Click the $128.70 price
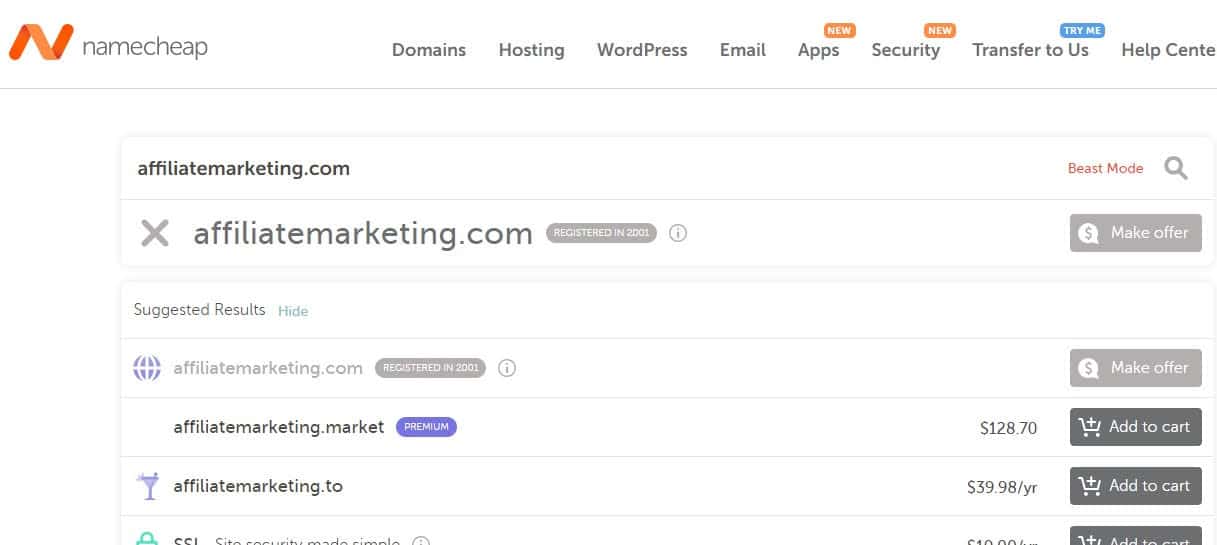This screenshot has height=545, width=1217. (1008, 428)
